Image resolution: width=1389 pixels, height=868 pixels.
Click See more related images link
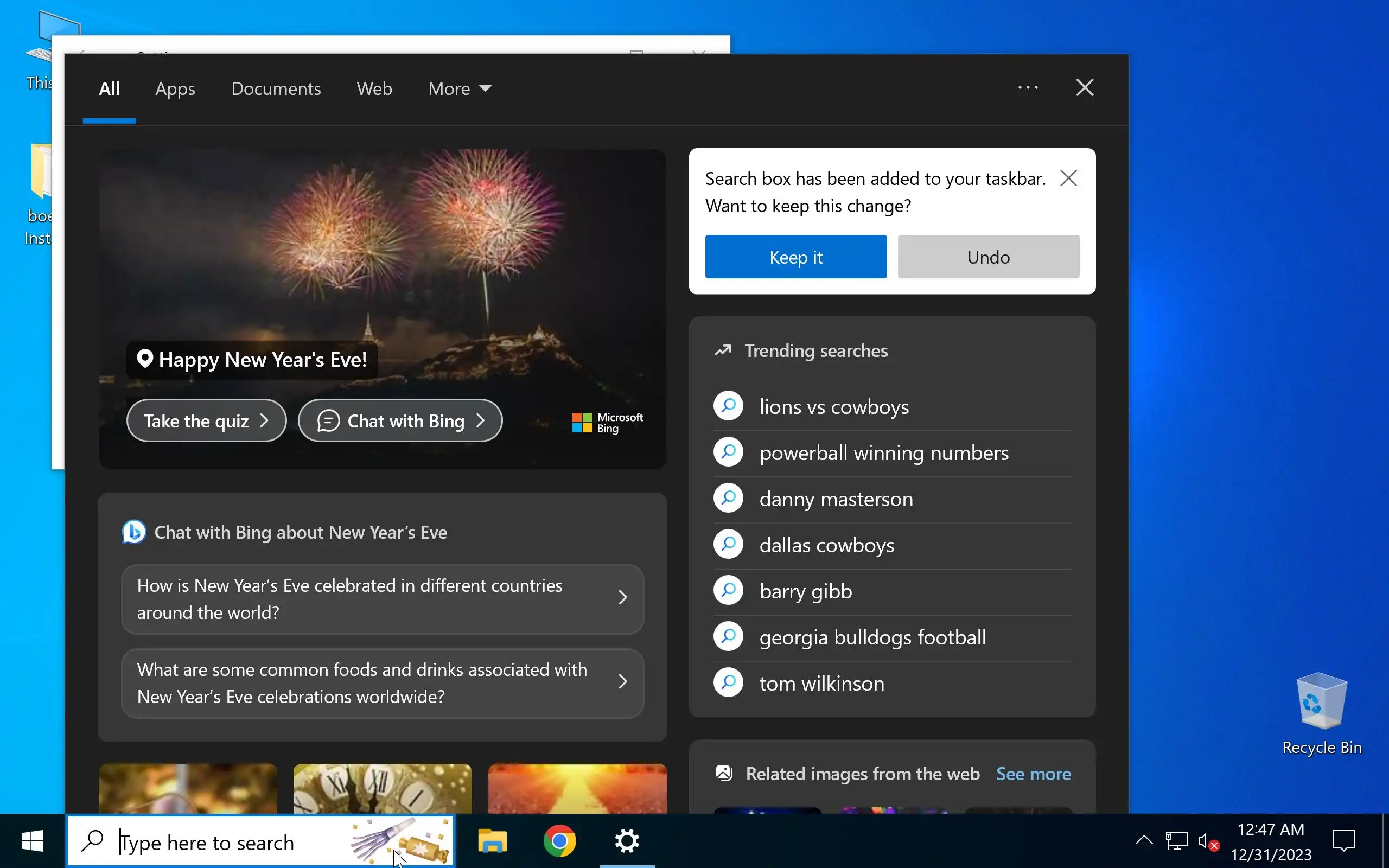(x=1033, y=774)
